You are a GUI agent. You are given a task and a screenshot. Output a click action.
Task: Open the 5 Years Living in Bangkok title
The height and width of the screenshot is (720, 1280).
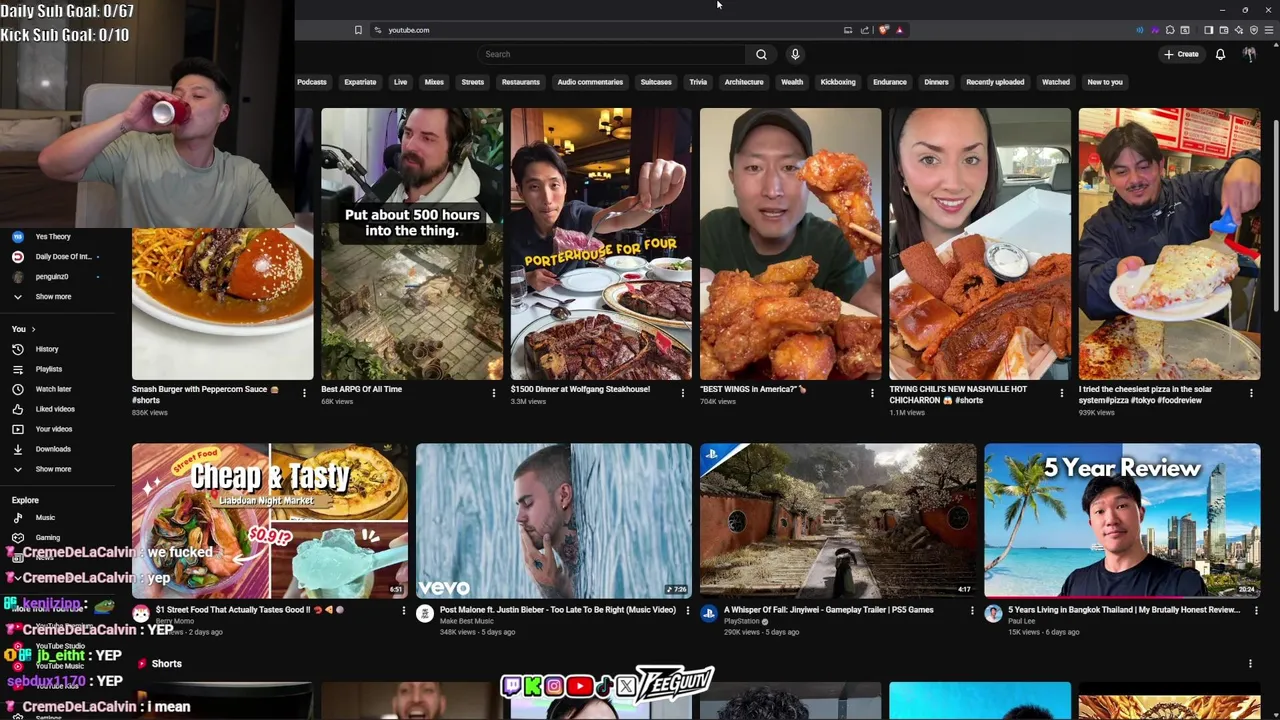[x=1123, y=609]
